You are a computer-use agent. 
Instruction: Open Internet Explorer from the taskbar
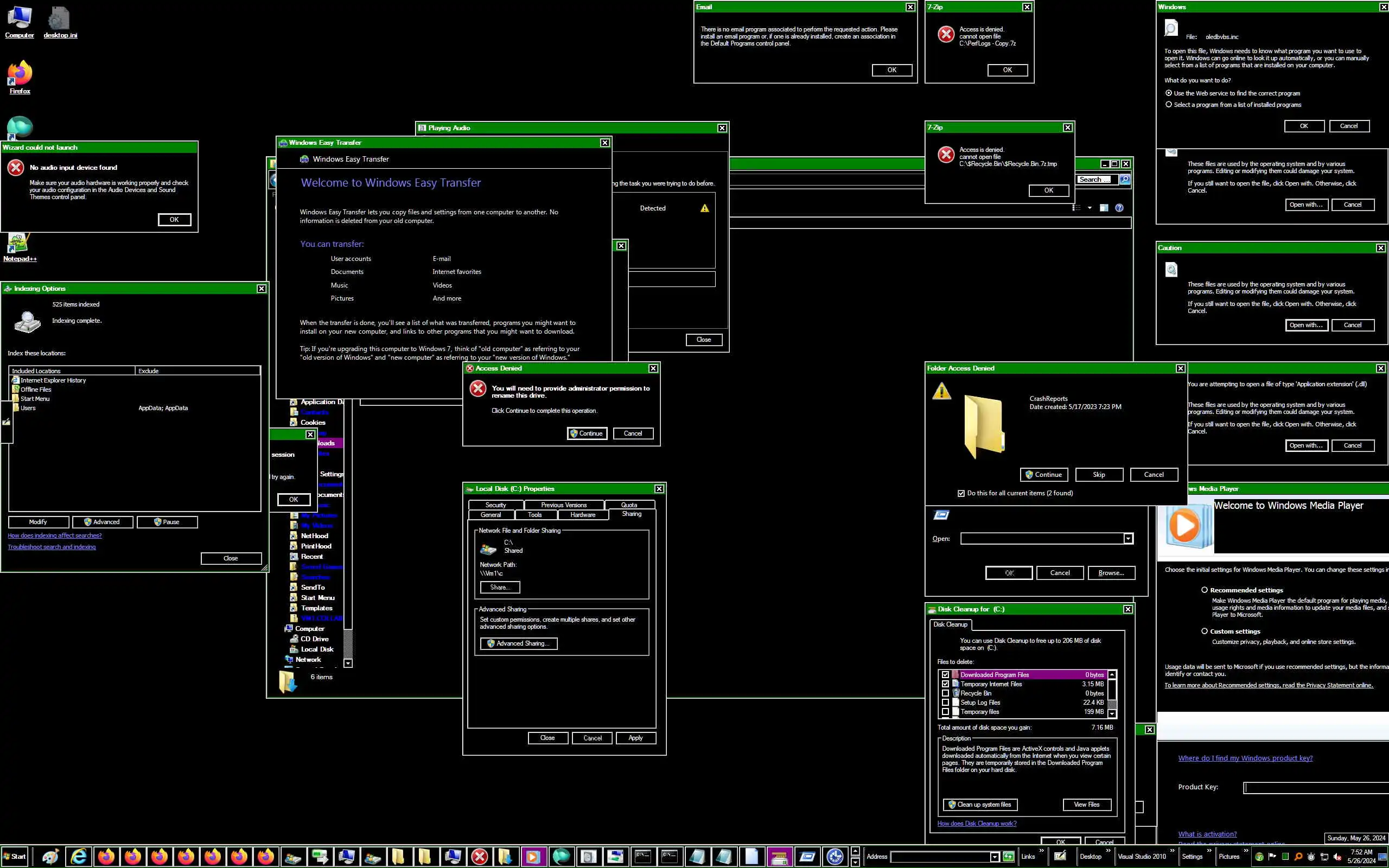tap(79, 857)
